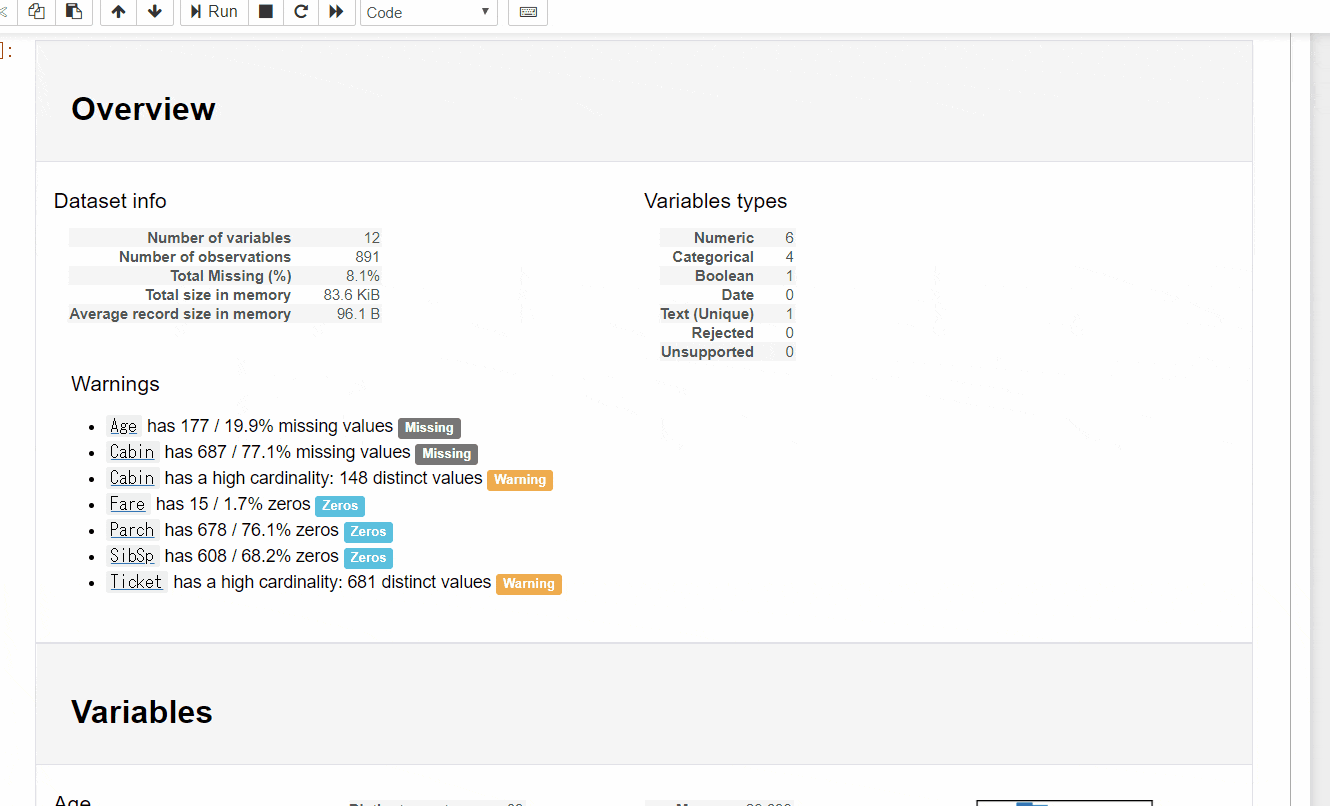Click the Dataset info title
Image resolution: width=1330 pixels, height=806 pixels.
110,201
